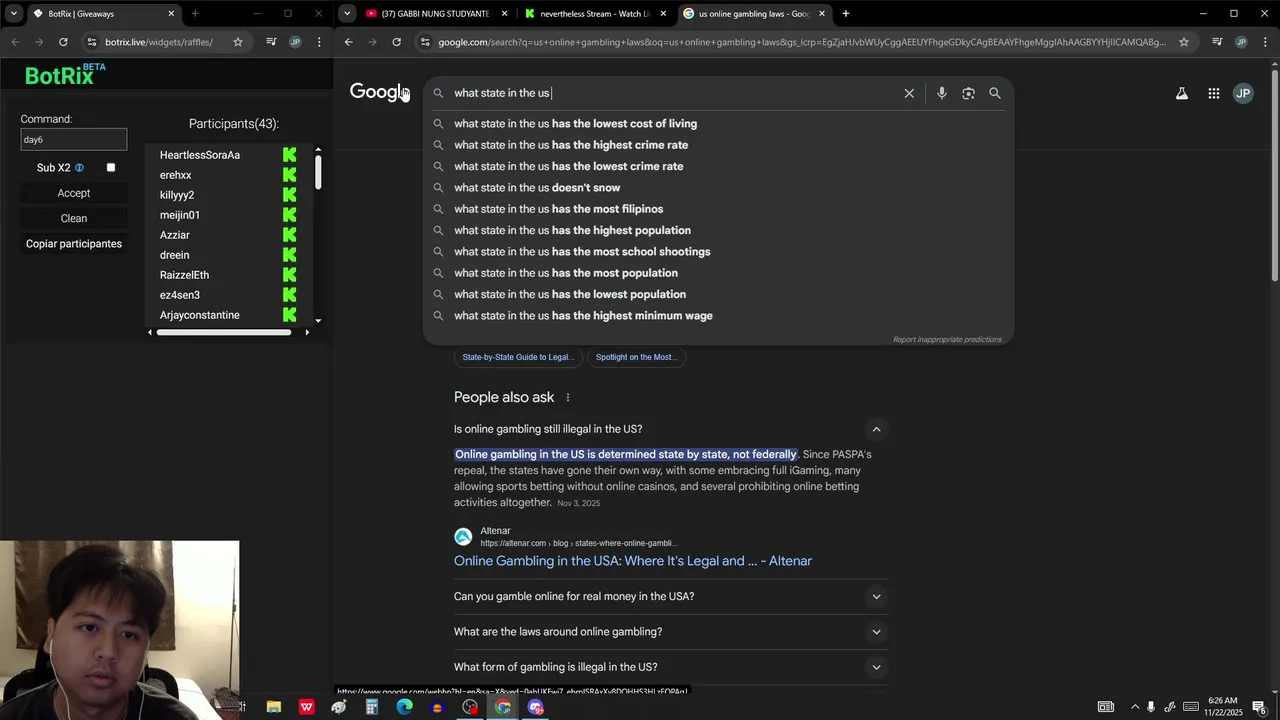
Task: Clear the Google search box text
Action: click(909, 93)
